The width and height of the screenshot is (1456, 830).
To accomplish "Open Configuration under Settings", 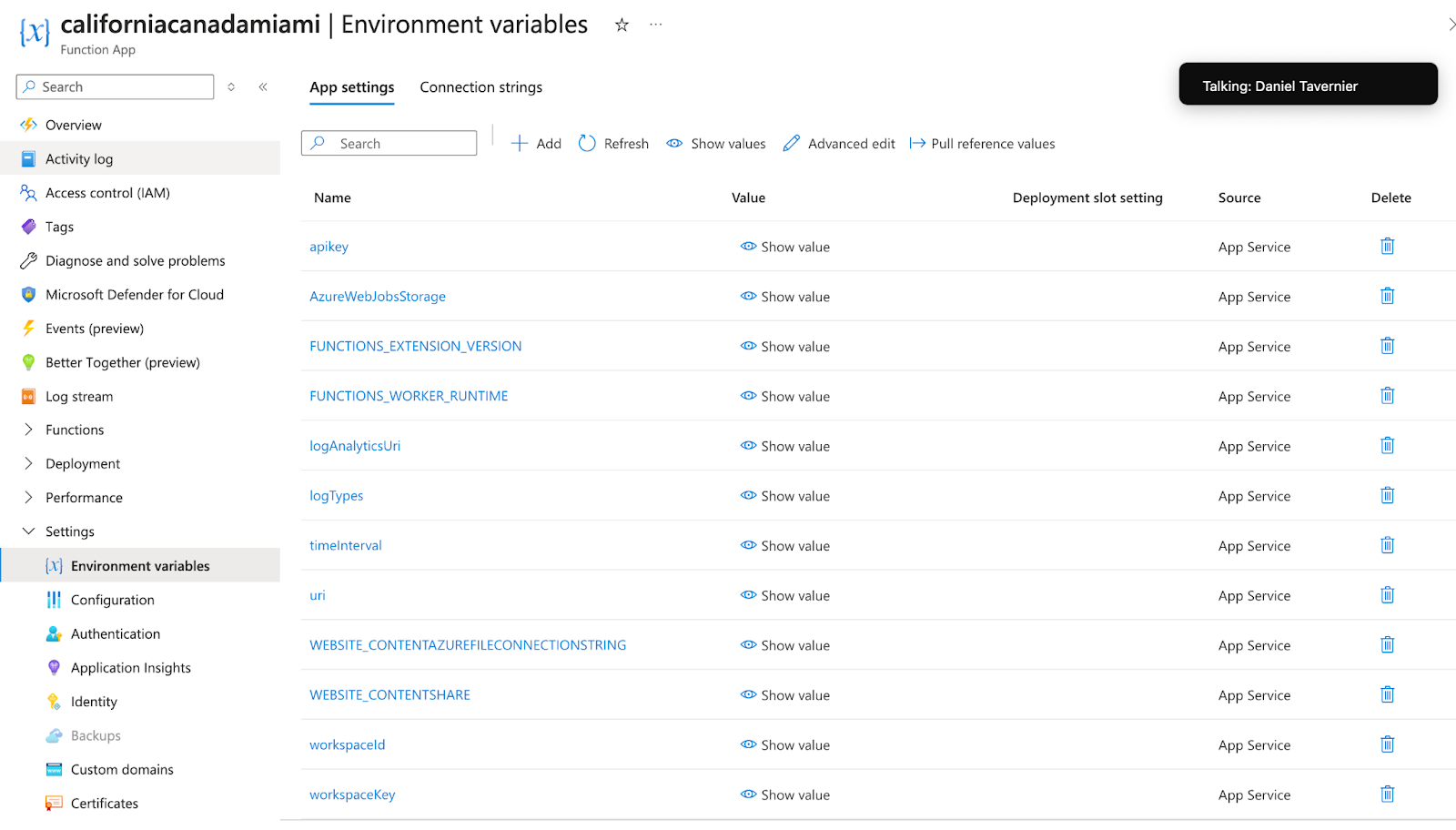I will 113,600.
